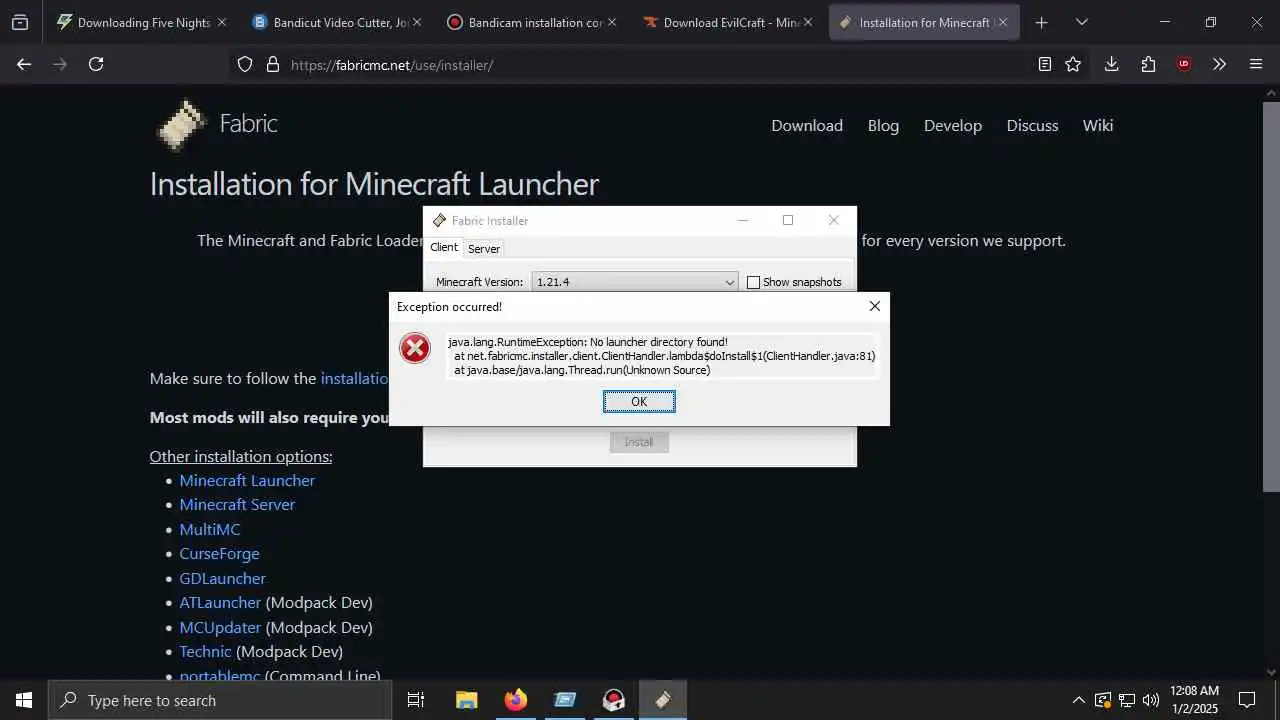1280x720 pixels.
Task: Open Firefox from taskbar
Action: (515, 700)
